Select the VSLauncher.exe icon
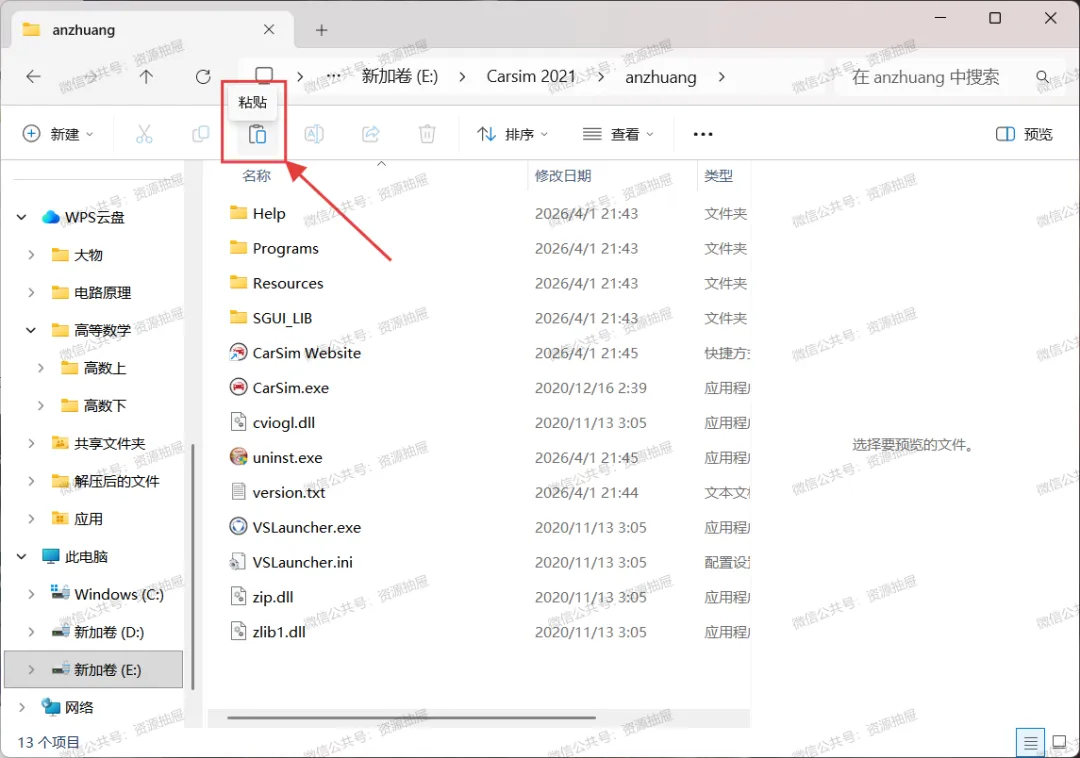The width and height of the screenshot is (1080, 758). point(238,527)
